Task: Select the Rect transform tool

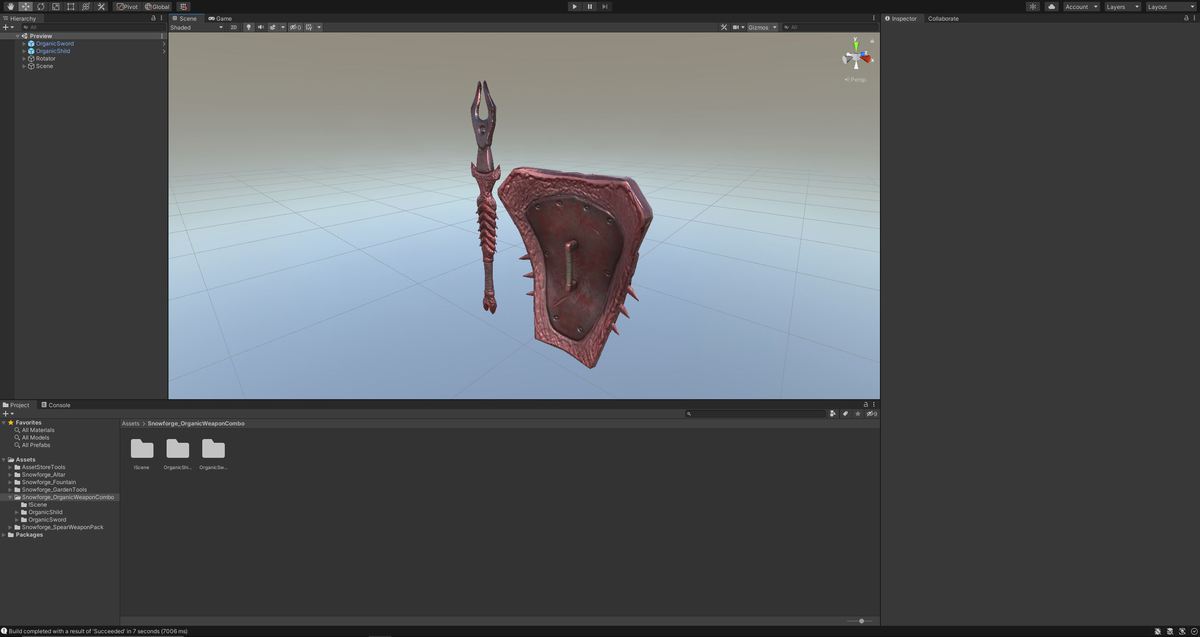Action: [70, 6]
